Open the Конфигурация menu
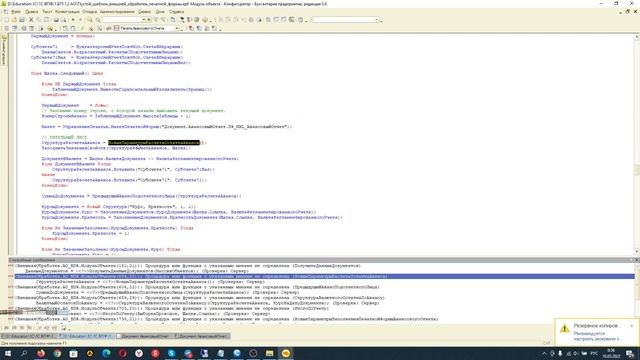Viewport: 640px width, 360px height. click(67, 11)
